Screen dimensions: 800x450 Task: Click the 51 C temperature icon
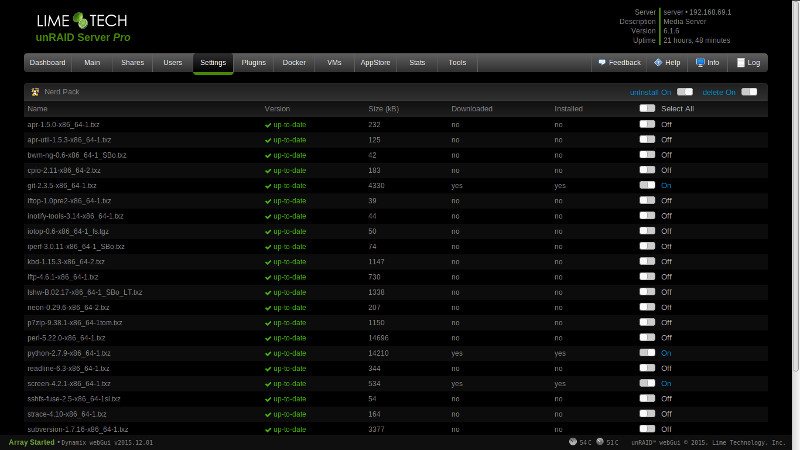600,442
